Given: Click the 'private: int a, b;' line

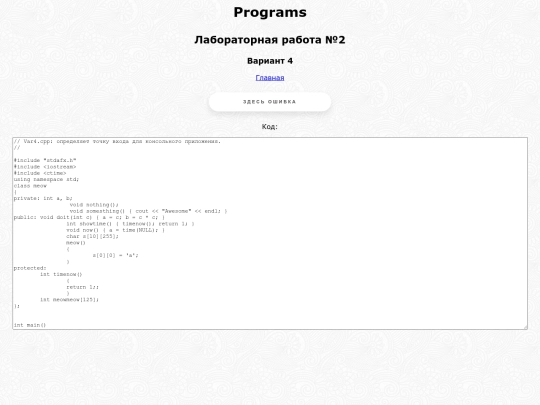Looking at the screenshot, I should pos(43,198).
